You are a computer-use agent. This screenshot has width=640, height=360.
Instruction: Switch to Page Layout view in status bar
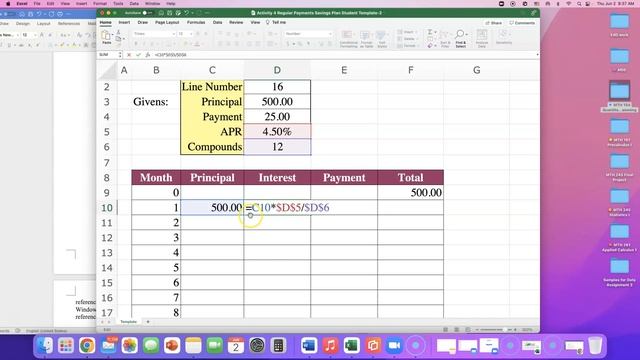point(457,329)
